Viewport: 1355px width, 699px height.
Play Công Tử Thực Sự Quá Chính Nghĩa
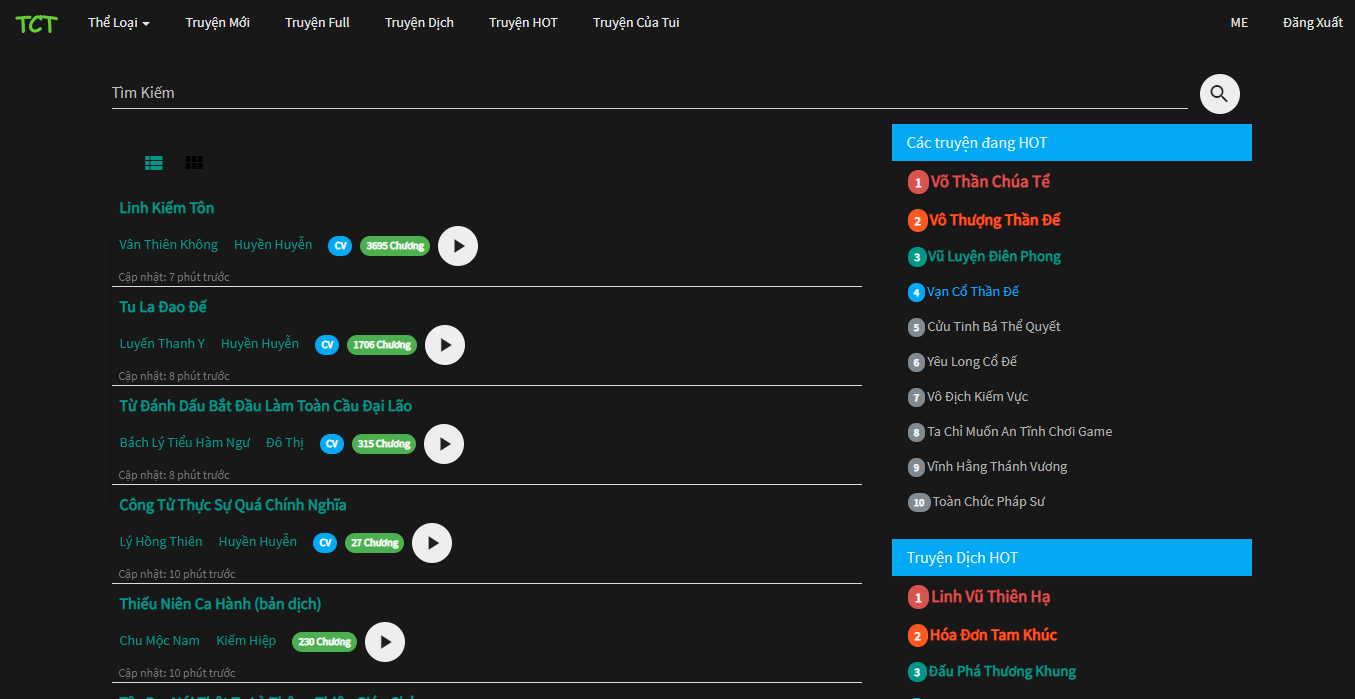(x=432, y=543)
